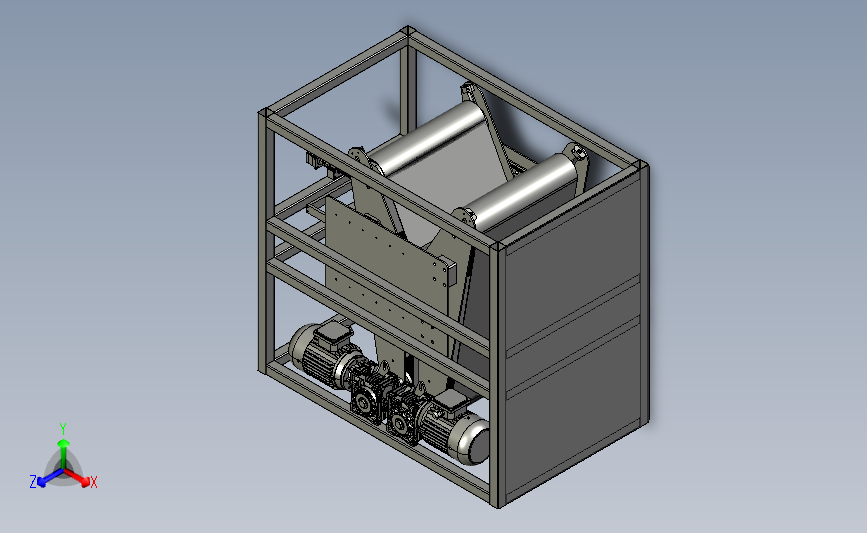Click the red X axis of the orientation triad
This screenshot has height=533, width=867.
78,478
